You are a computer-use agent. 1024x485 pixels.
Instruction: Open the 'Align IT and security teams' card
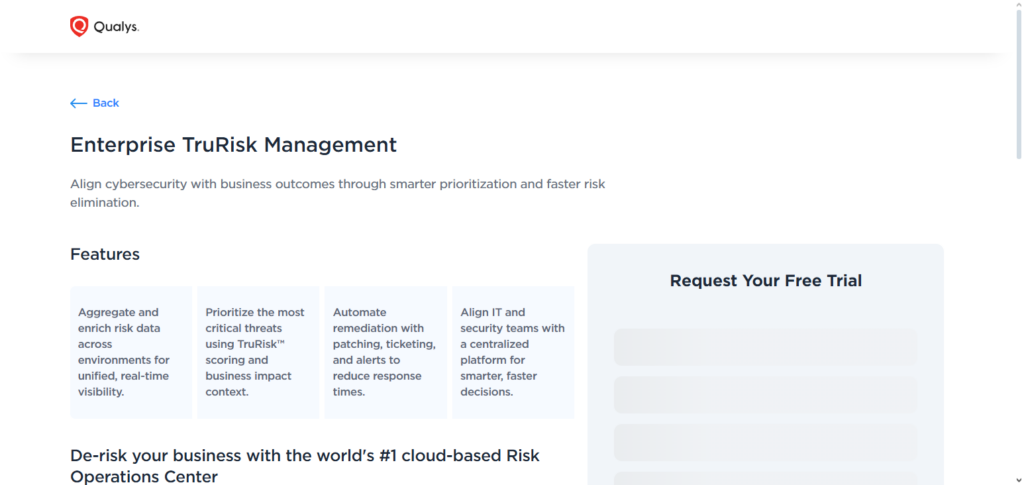click(x=513, y=352)
